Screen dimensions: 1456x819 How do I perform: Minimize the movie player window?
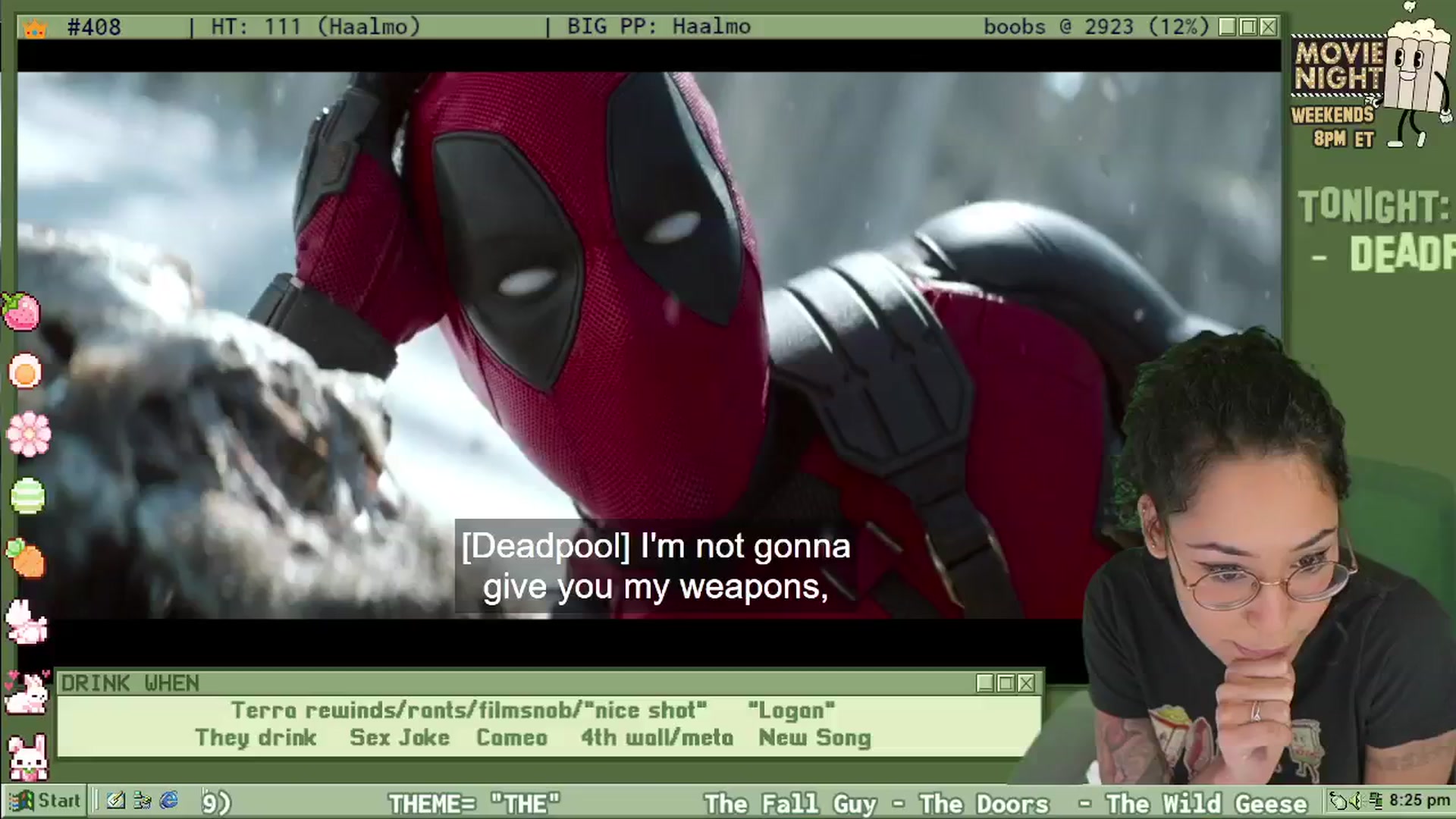[1228, 27]
